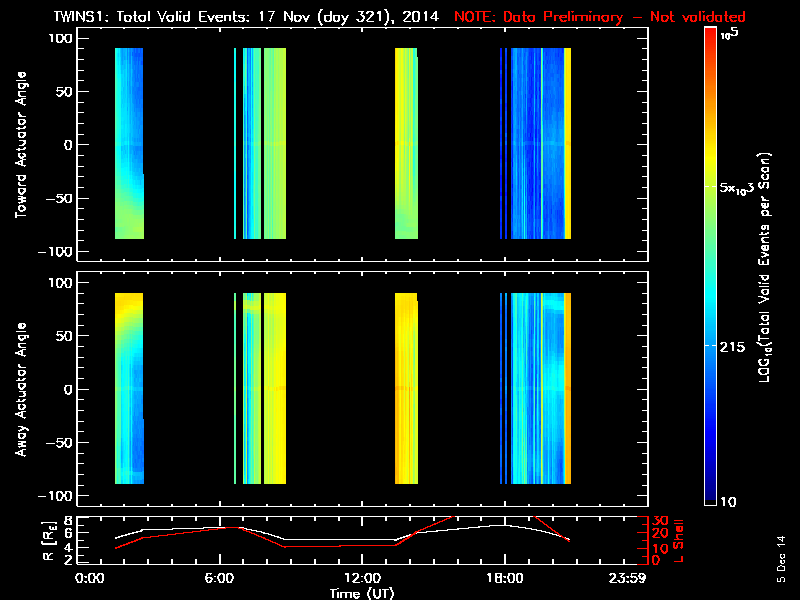
Task: Click the '23:59' time tick label
Action: [x=627, y=578]
